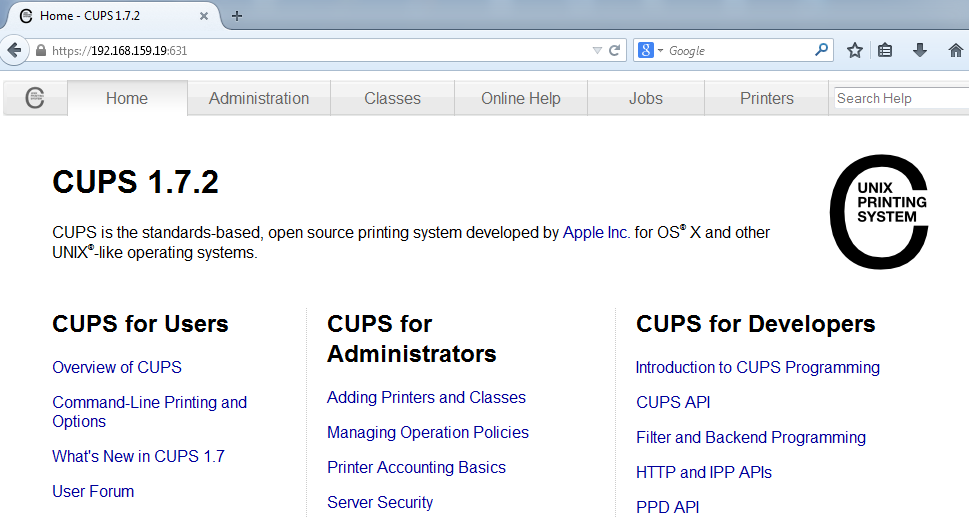Click the browser back arrow button

pos(14,50)
